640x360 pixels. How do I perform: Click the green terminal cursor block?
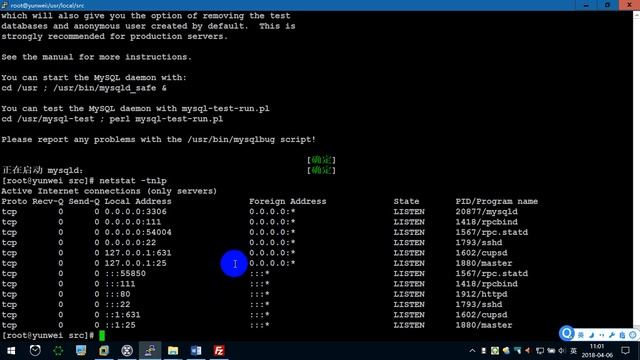click(x=102, y=336)
